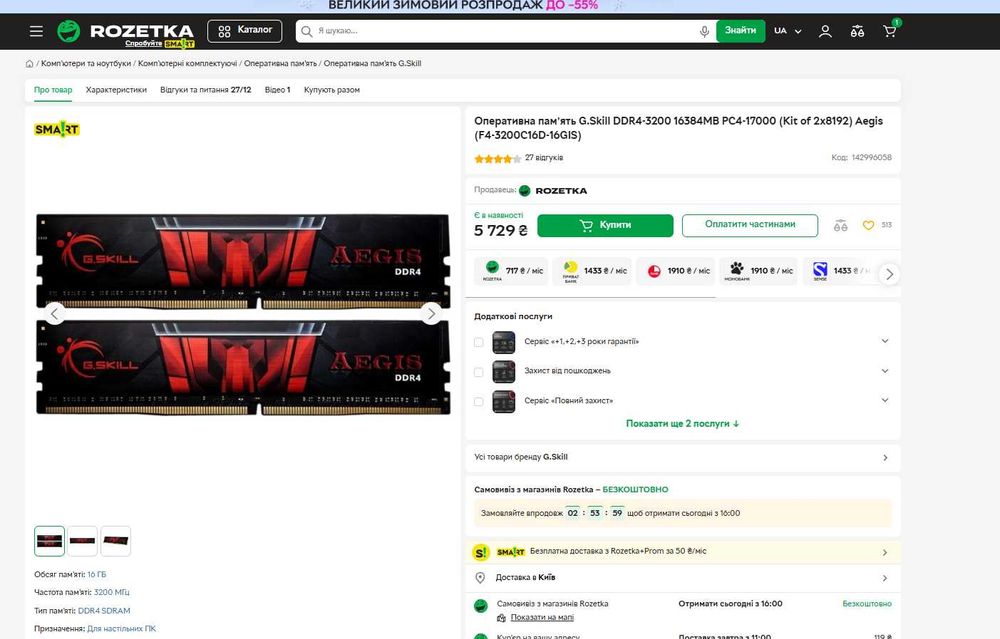Select second product thumbnail
The height and width of the screenshot is (639, 1000).
point(82,541)
